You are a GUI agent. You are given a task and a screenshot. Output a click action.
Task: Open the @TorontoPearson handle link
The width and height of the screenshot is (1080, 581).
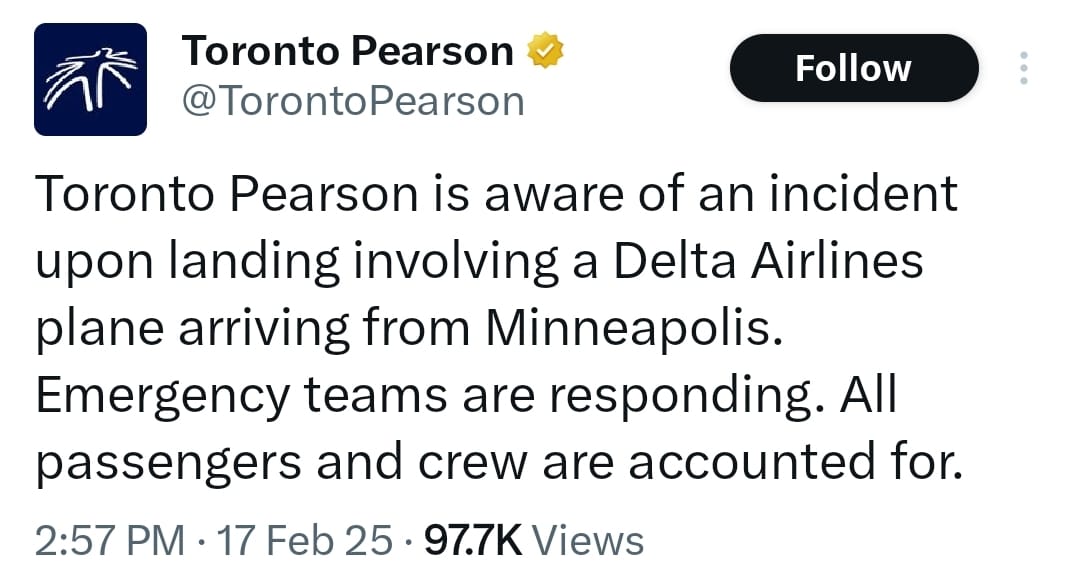[352, 100]
